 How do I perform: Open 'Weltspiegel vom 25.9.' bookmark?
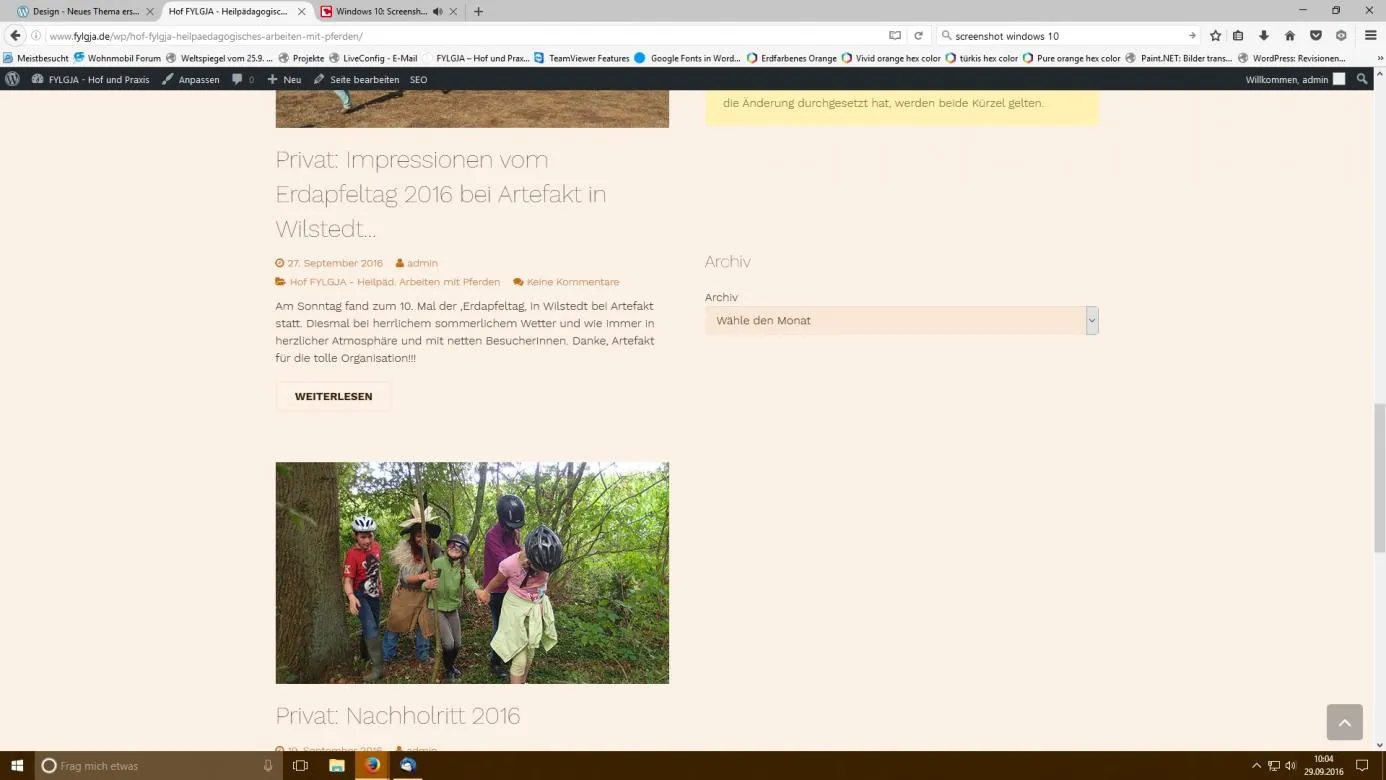coord(220,58)
